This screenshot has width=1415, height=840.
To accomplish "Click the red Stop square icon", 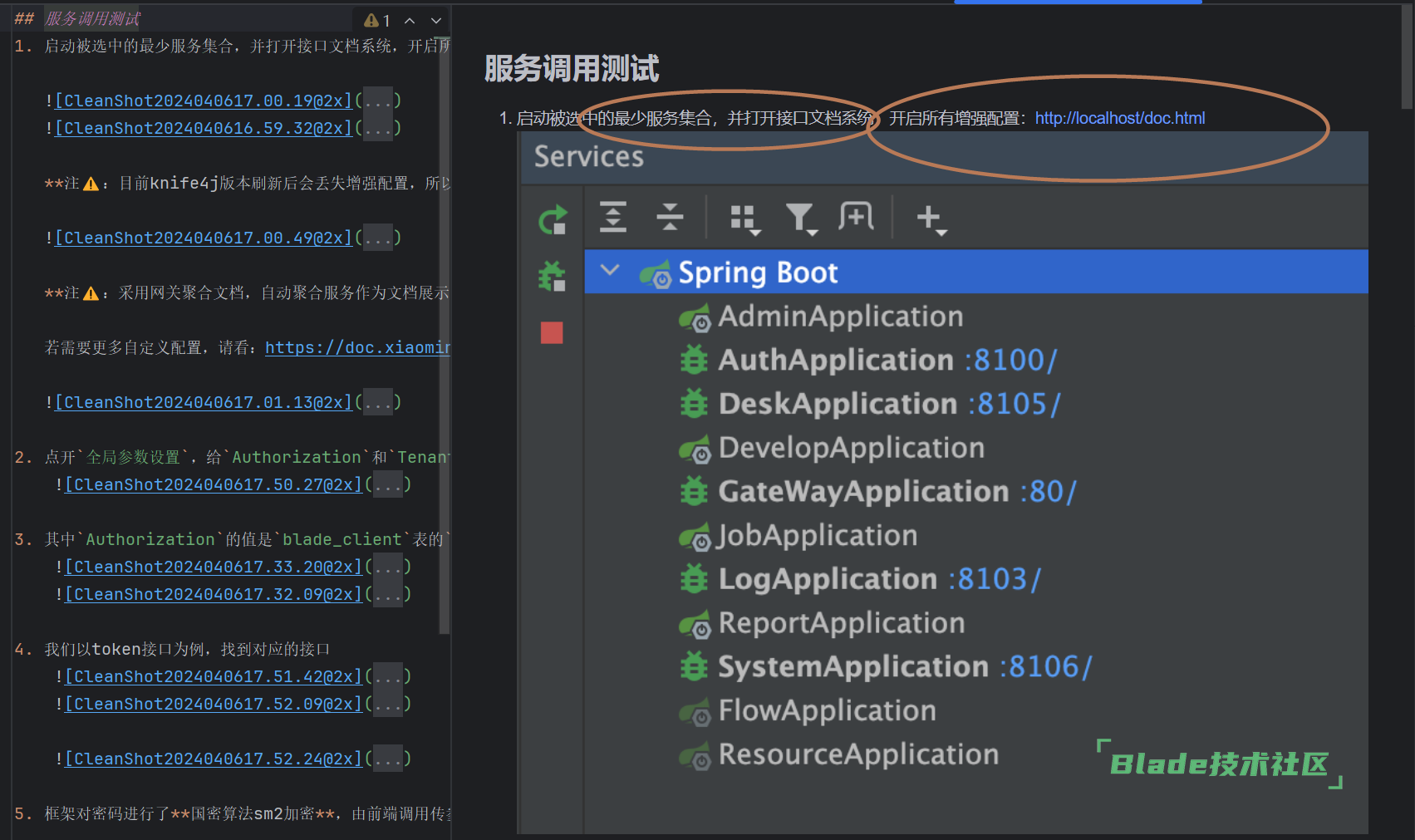I will (552, 332).
